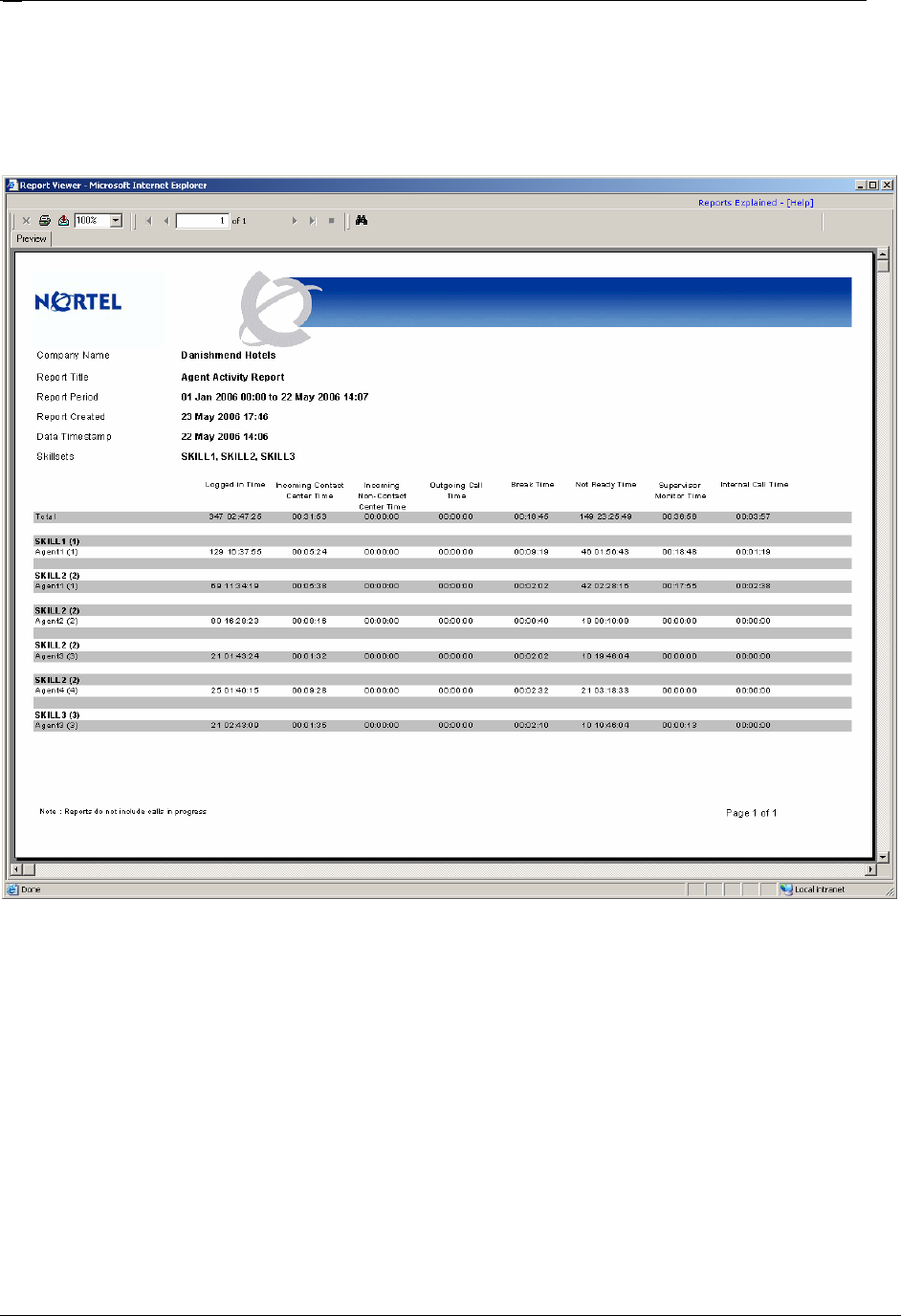The width and height of the screenshot is (901, 1316).
Task: Select the 'Agent Activity Report' title text
Action: point(232,377)
